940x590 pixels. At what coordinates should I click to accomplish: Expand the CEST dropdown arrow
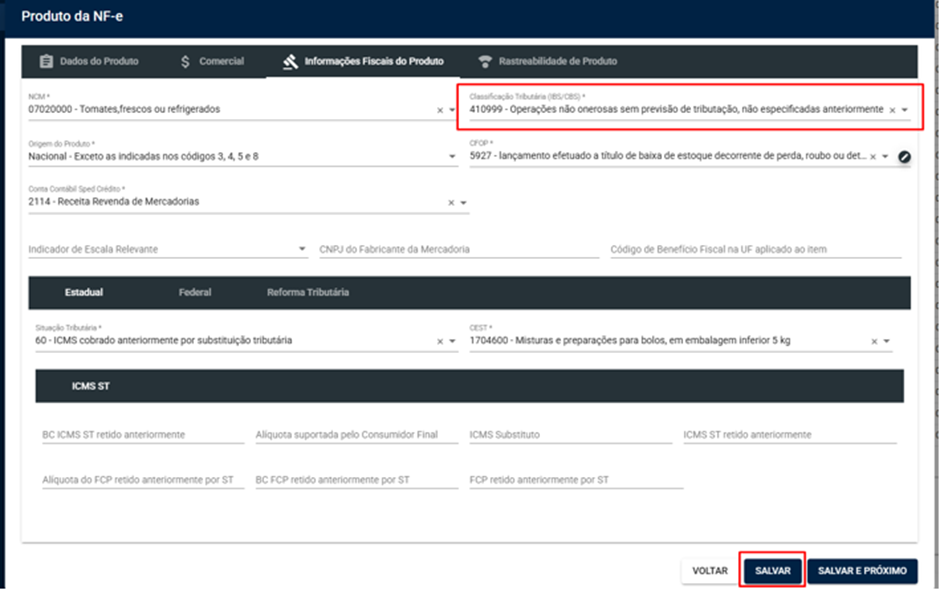pyautogui.click(x=887, y=342)
